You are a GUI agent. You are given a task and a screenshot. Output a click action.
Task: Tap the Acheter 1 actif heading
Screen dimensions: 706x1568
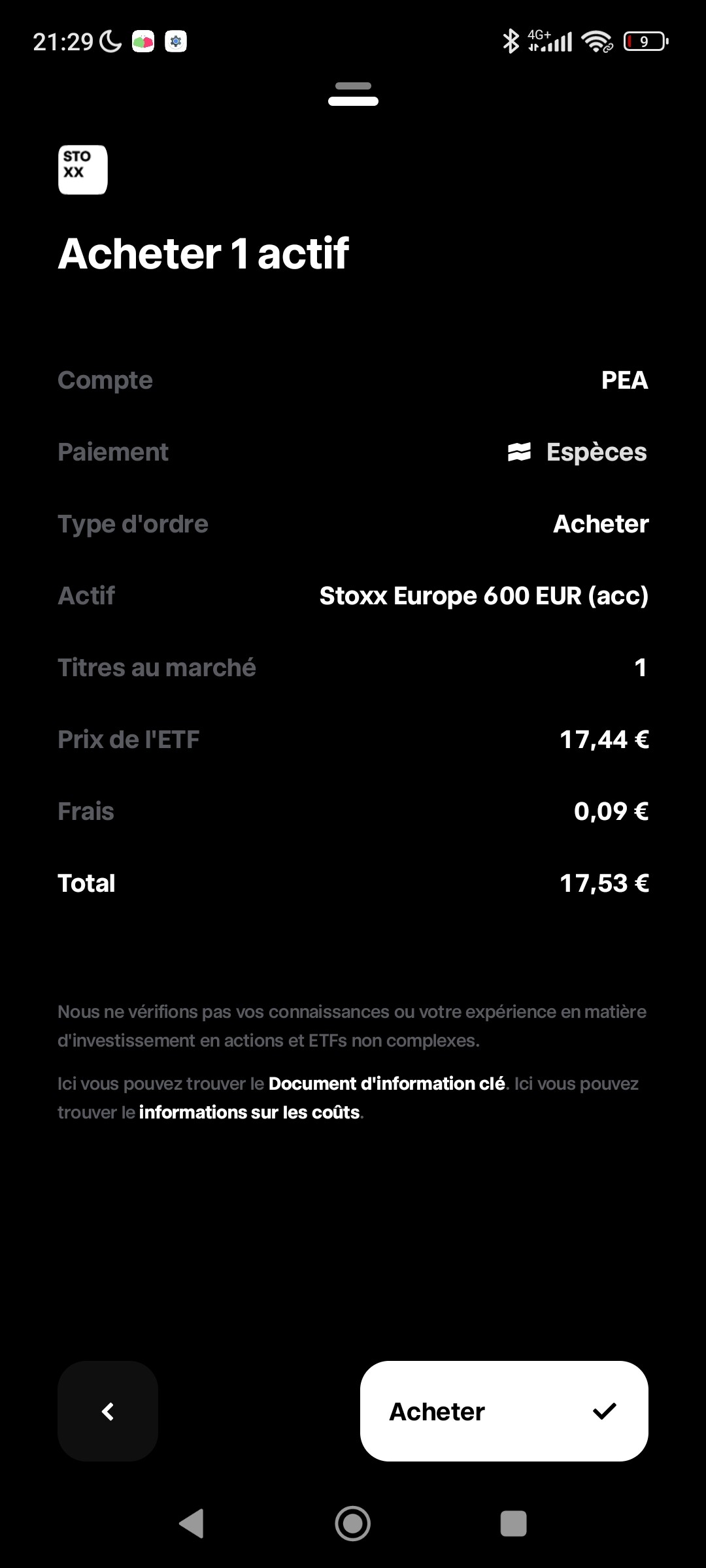[x=203, y=253]
